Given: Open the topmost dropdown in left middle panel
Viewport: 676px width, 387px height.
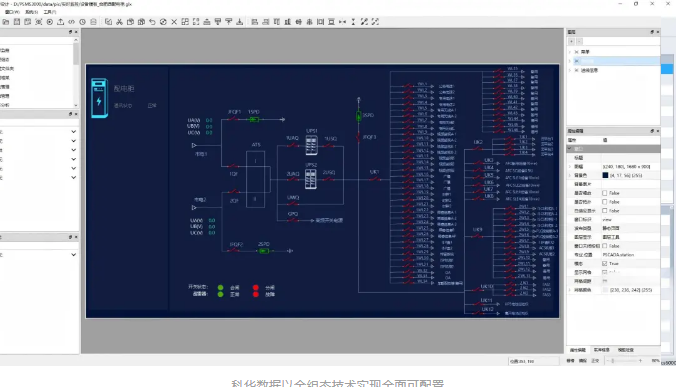Looking at the screenshot, I should pos(74,131).
